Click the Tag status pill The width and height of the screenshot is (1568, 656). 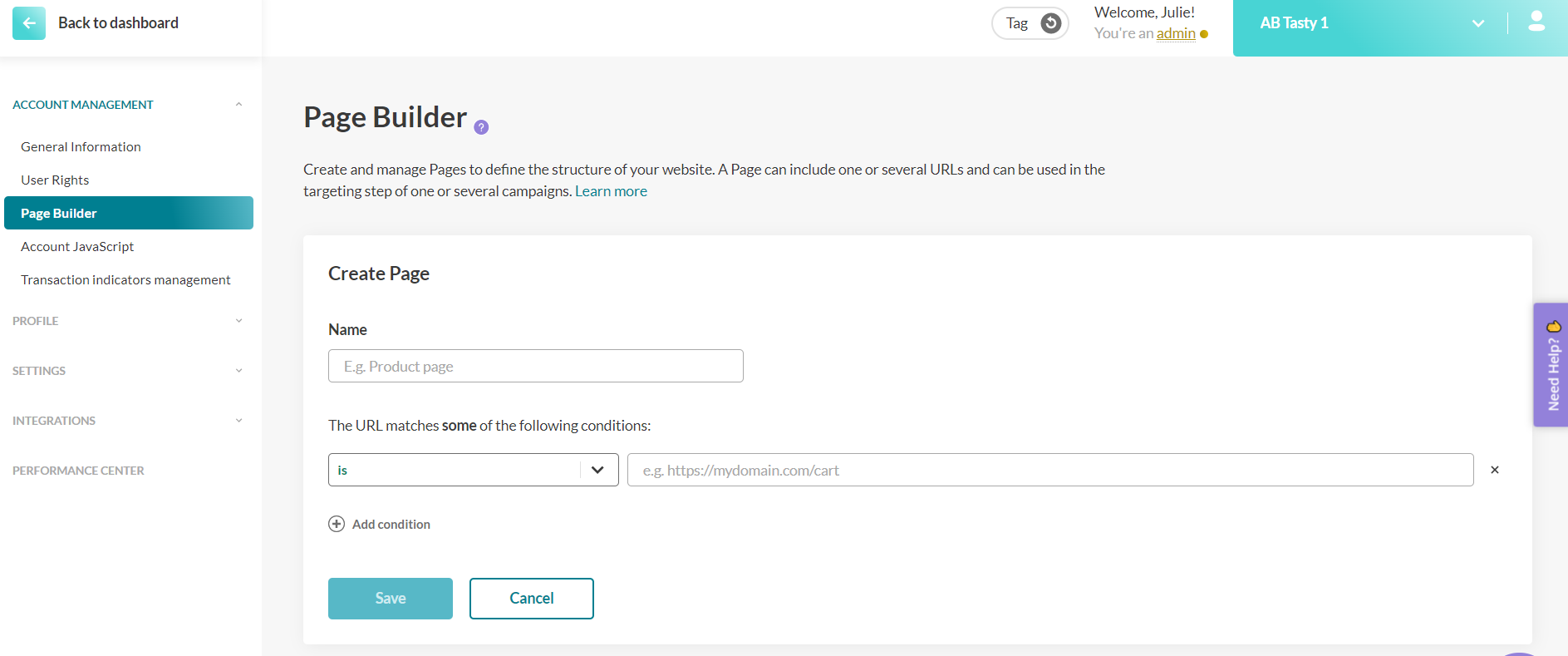1030,23
